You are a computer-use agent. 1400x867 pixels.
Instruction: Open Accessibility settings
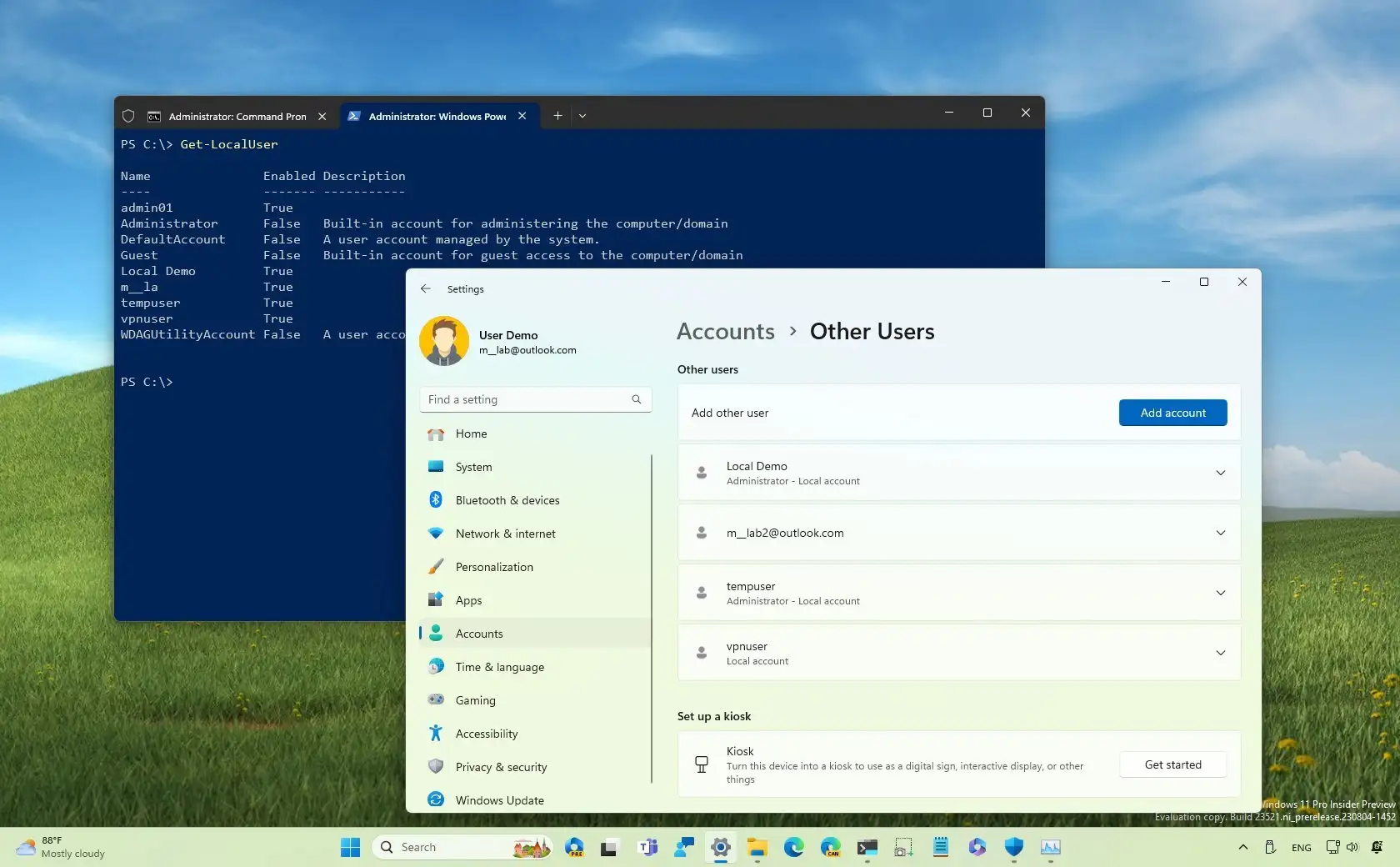pos(535,734)
